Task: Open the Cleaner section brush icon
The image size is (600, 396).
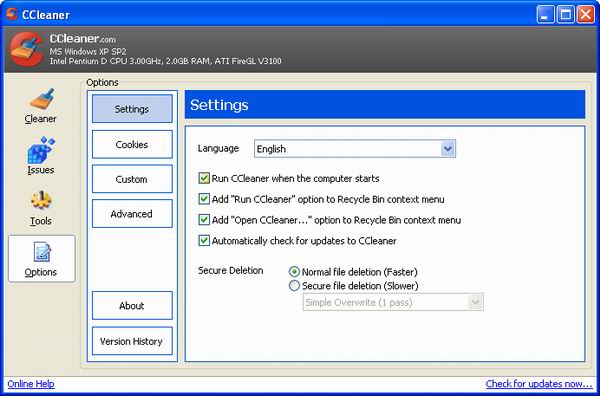Action: (x=42, y=99)
